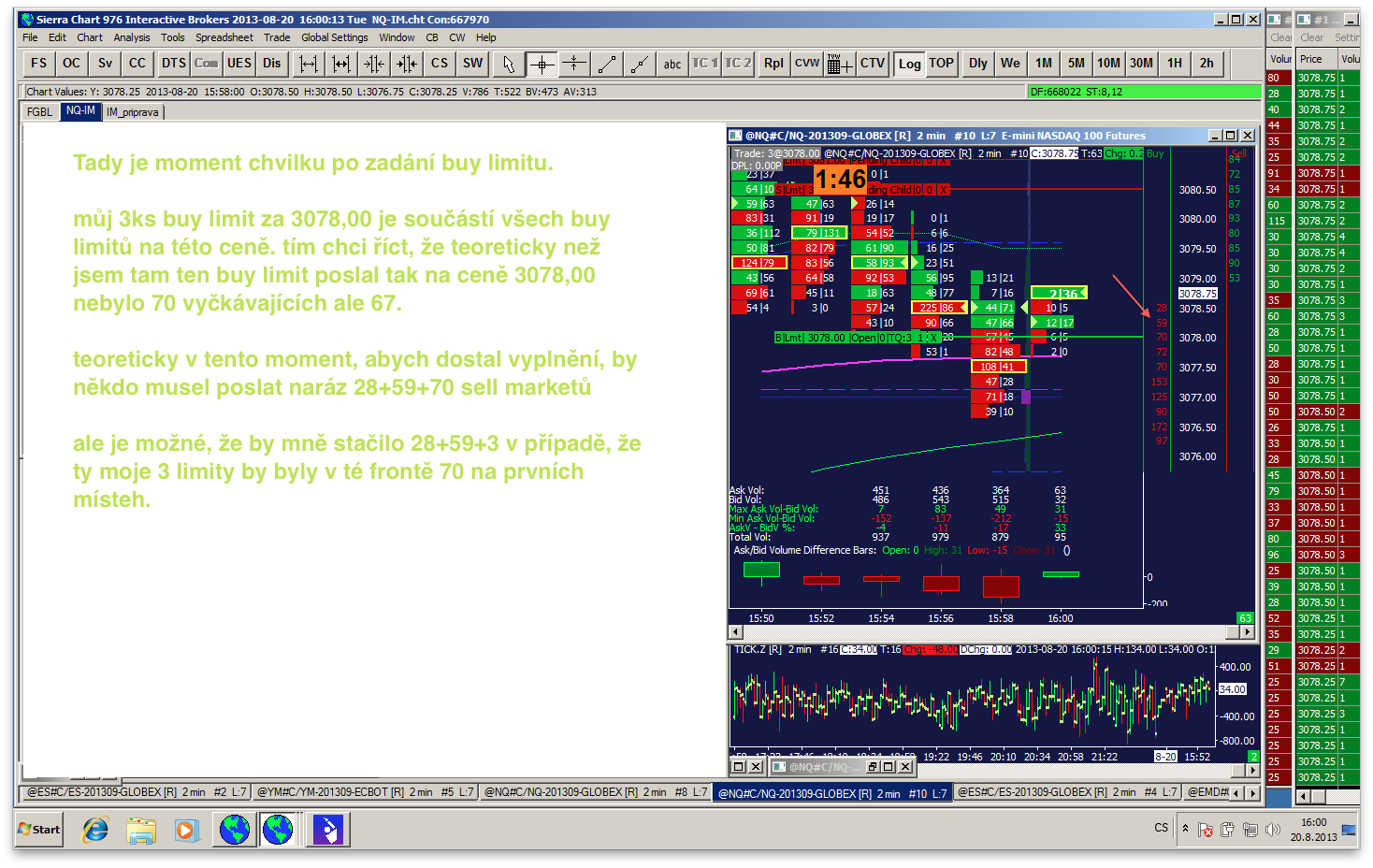Click the FS toolbar button
1373x868 pixels.
click(38, 64)
